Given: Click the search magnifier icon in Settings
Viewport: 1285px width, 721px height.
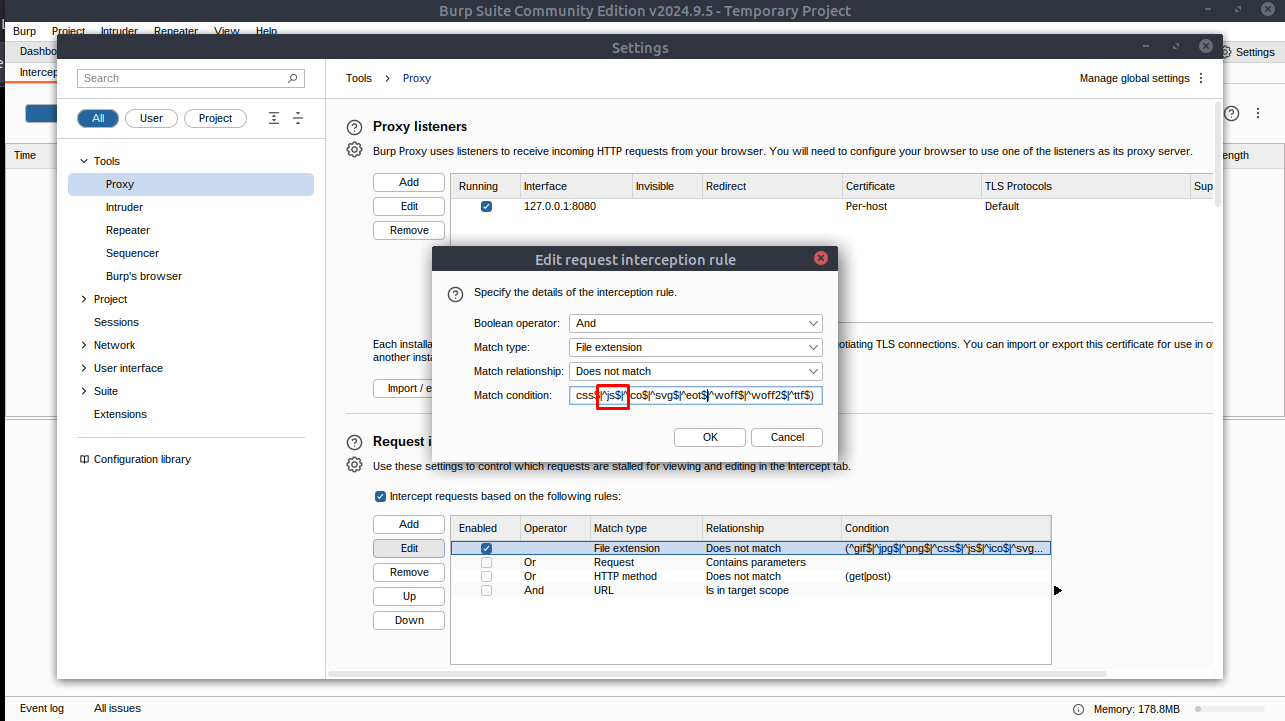Looking at the screenshot, I should point(292,78).
